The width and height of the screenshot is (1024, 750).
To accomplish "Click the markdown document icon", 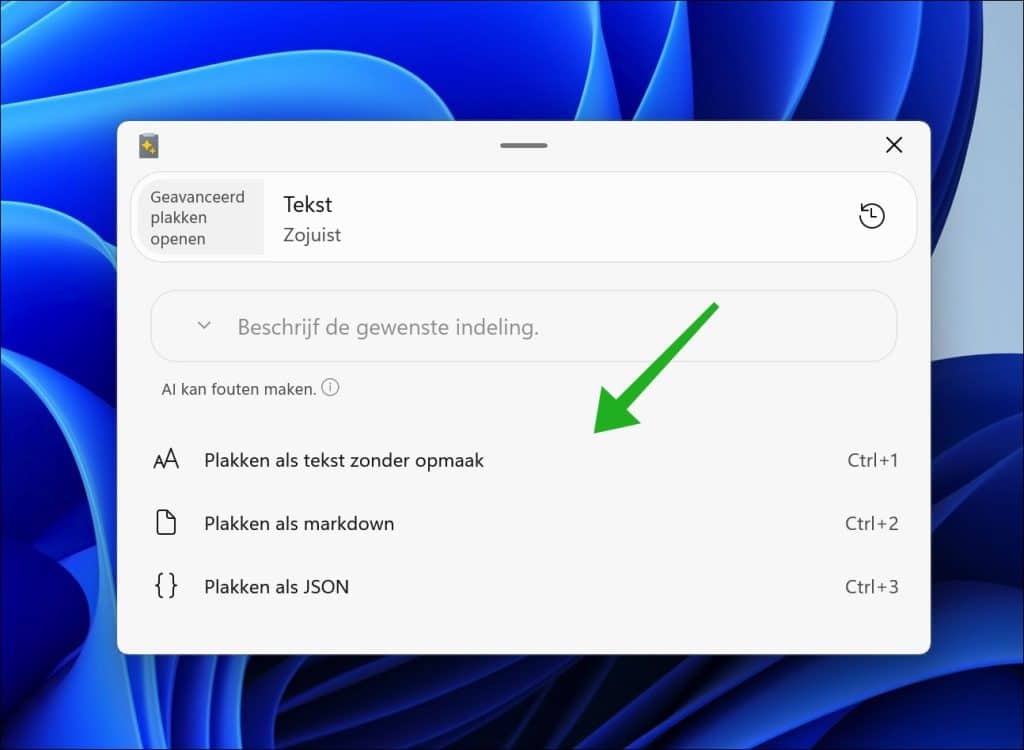I will (x=166, y=523).
